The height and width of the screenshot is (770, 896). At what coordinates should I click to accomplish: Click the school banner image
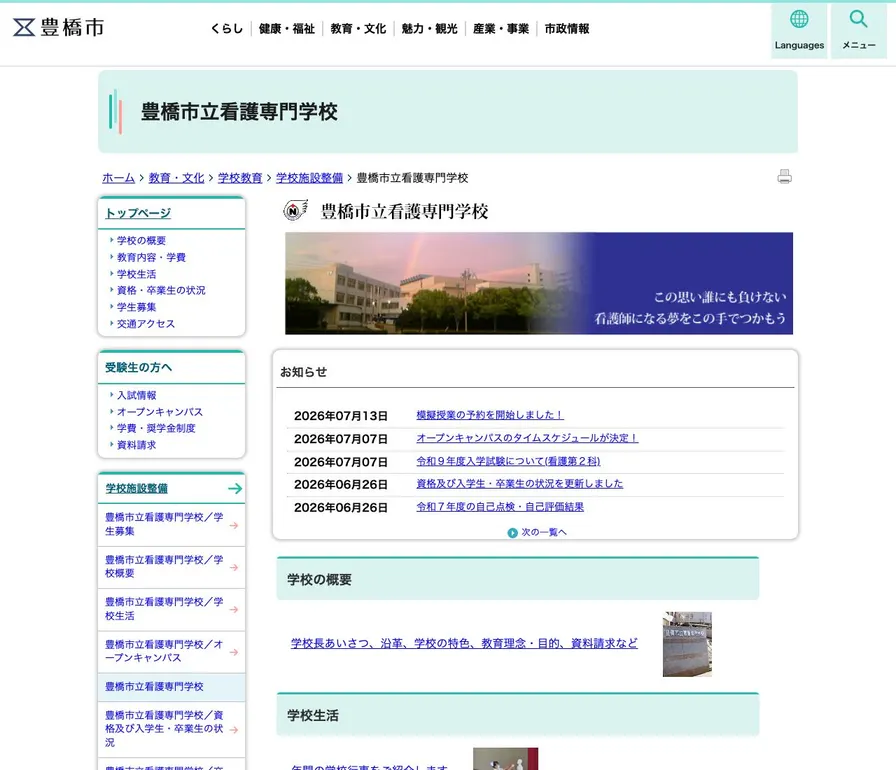539,283
